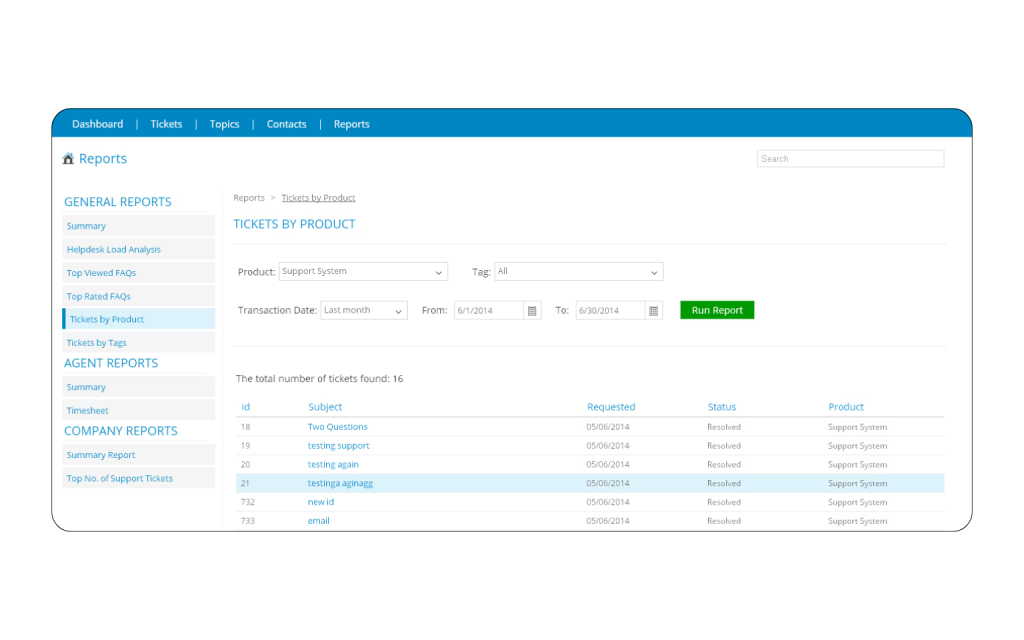Open the Timesheet report under Agent Reports
The image size is (1024, 640).
click(x=87, y=410)
